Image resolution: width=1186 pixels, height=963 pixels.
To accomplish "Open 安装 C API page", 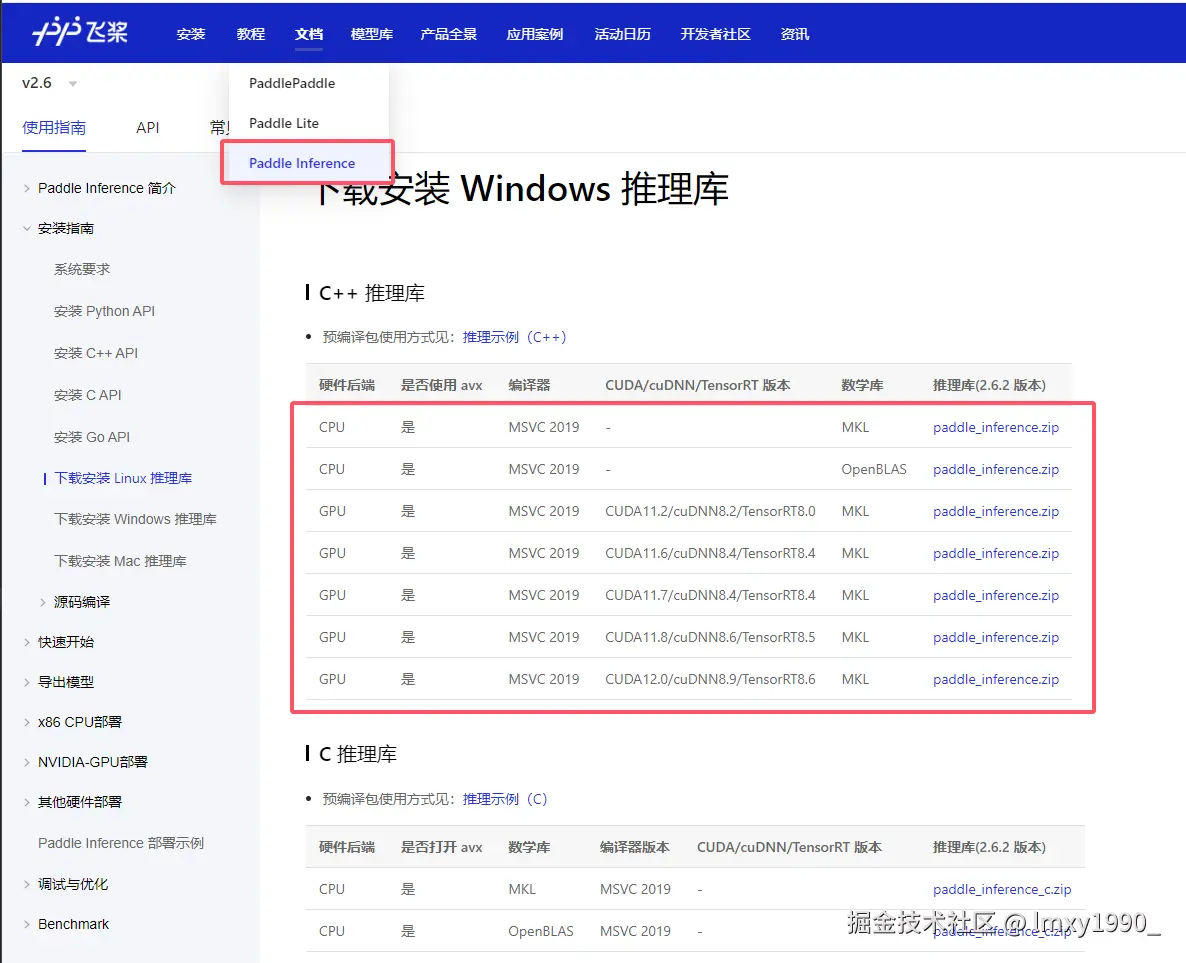I will coord(87,395).
